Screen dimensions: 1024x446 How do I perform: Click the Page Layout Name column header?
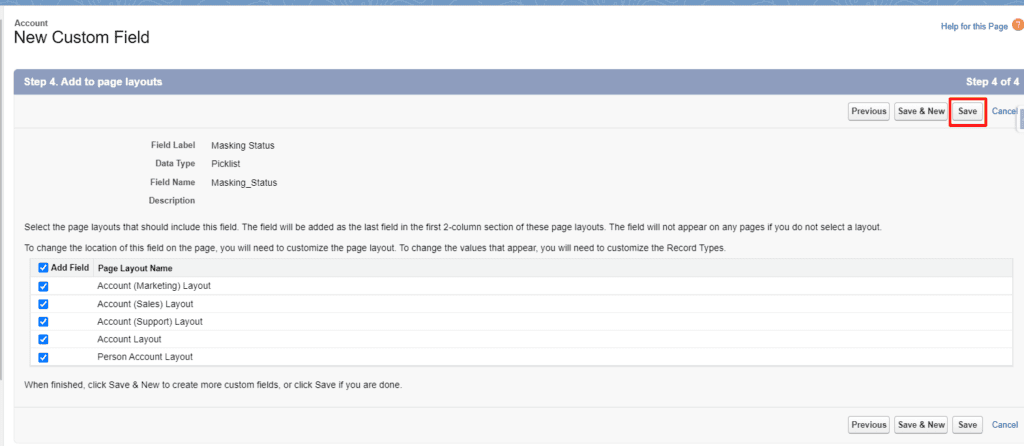[134, 268]
